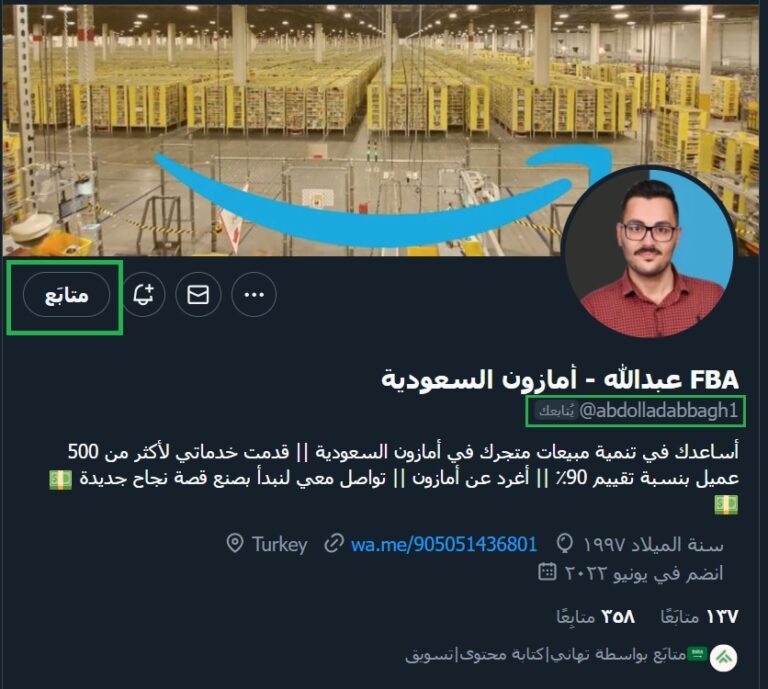The image size is (768, 689).
Task: Select the @abdolladabbagh1 username handle
Action: click(659, 410)
